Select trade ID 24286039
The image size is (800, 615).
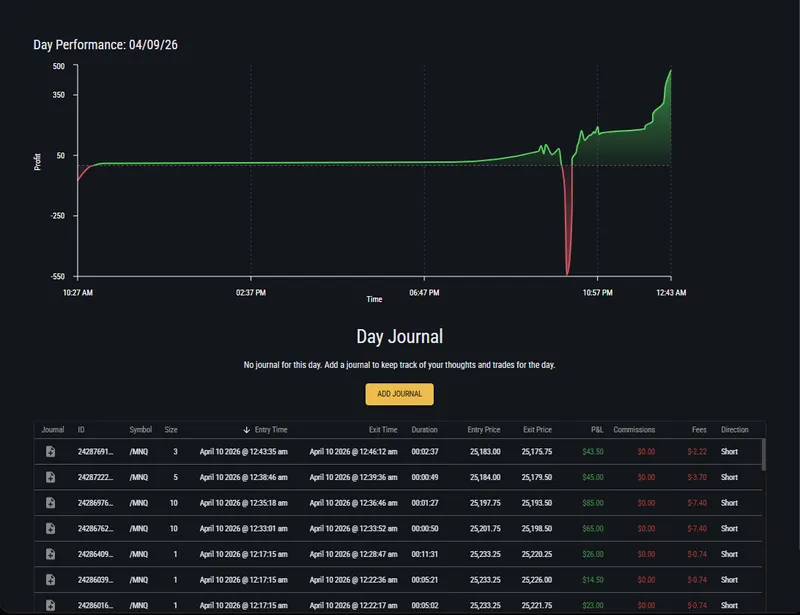pyautogui.click(x=95, y=580)
